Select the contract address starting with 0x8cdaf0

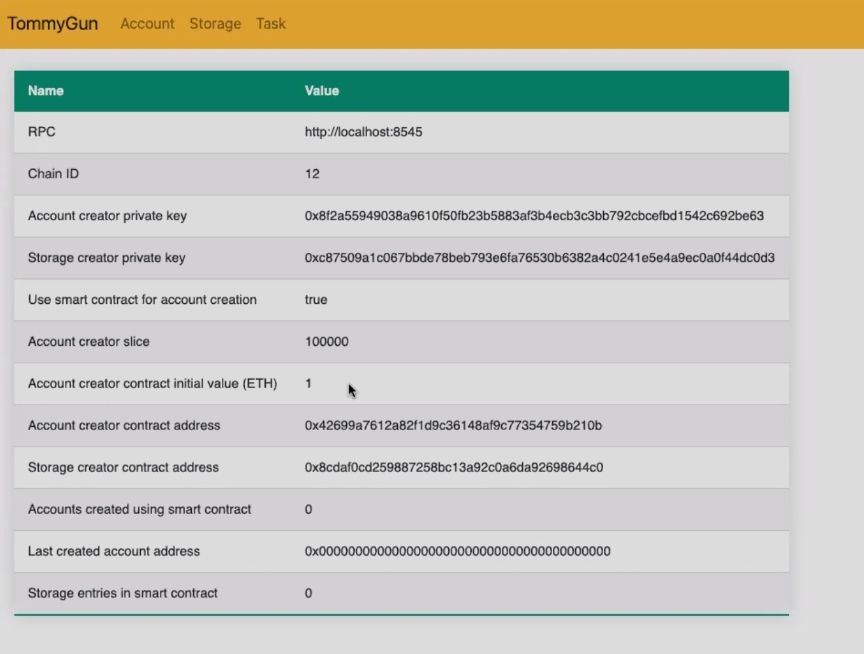click(x=454, y=468)
